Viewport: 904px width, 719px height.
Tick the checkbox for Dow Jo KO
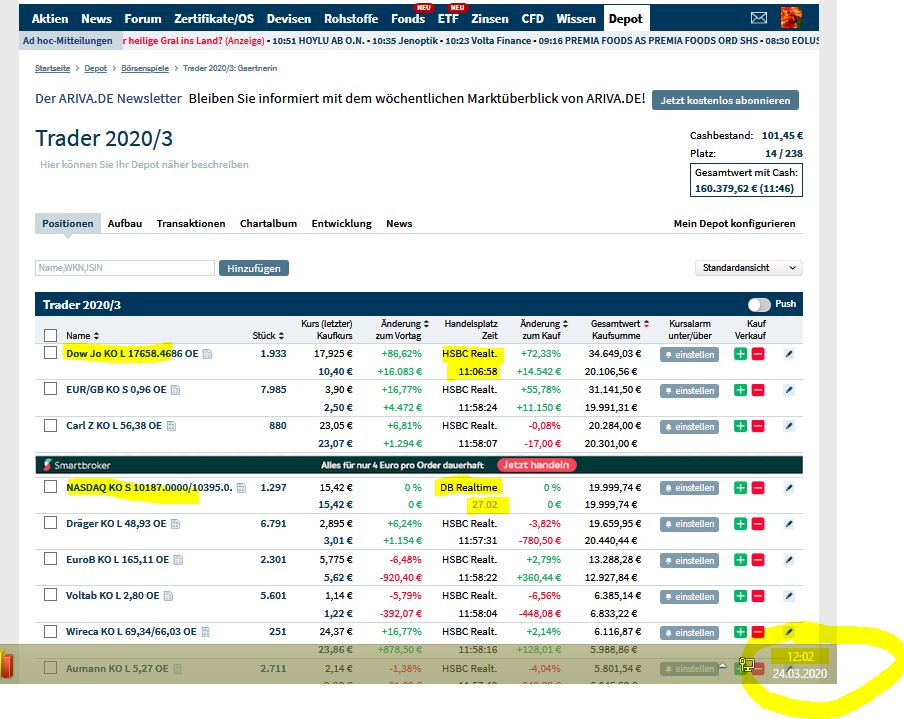(51, 353)
